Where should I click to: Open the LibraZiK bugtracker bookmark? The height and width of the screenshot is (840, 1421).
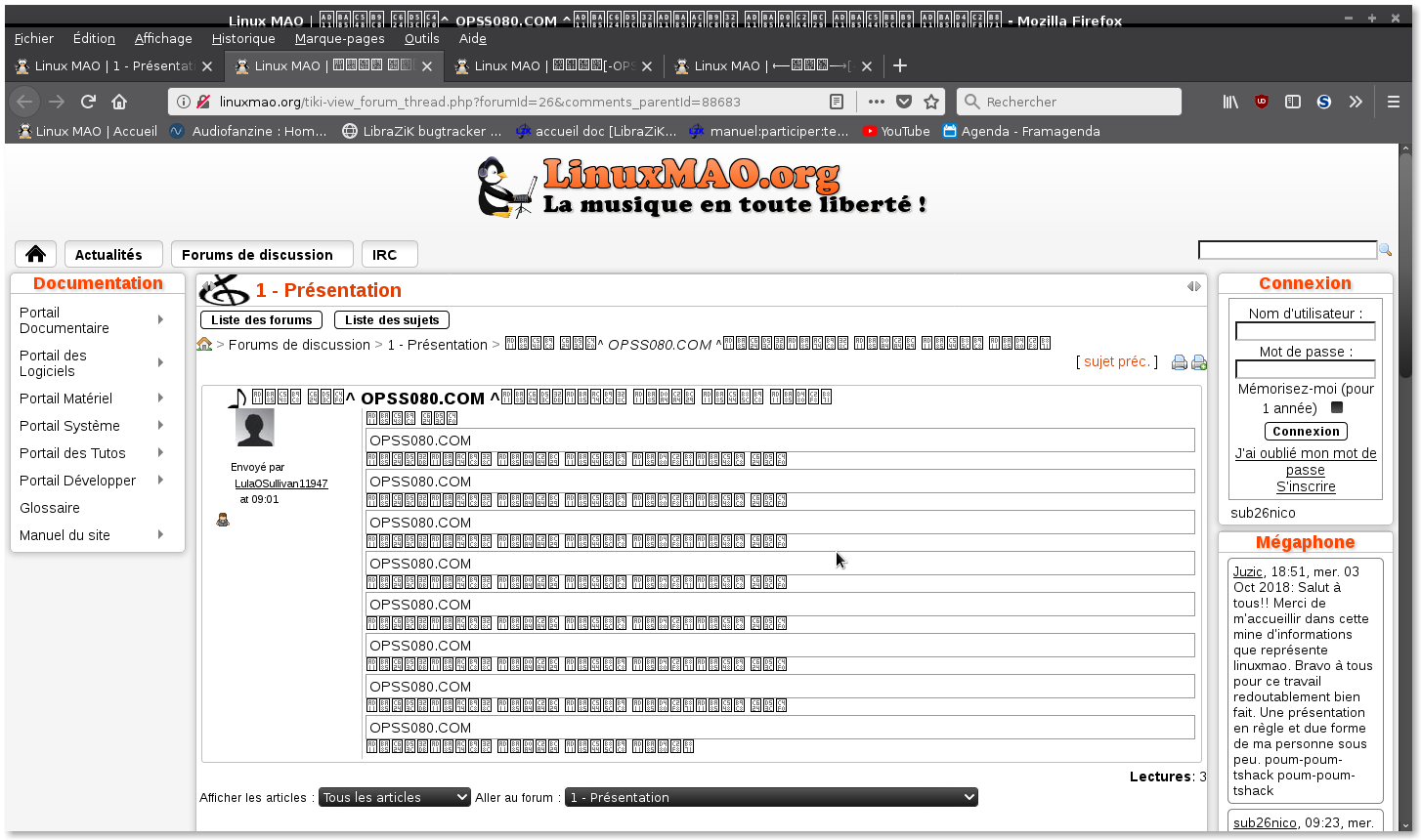point(421,131)
